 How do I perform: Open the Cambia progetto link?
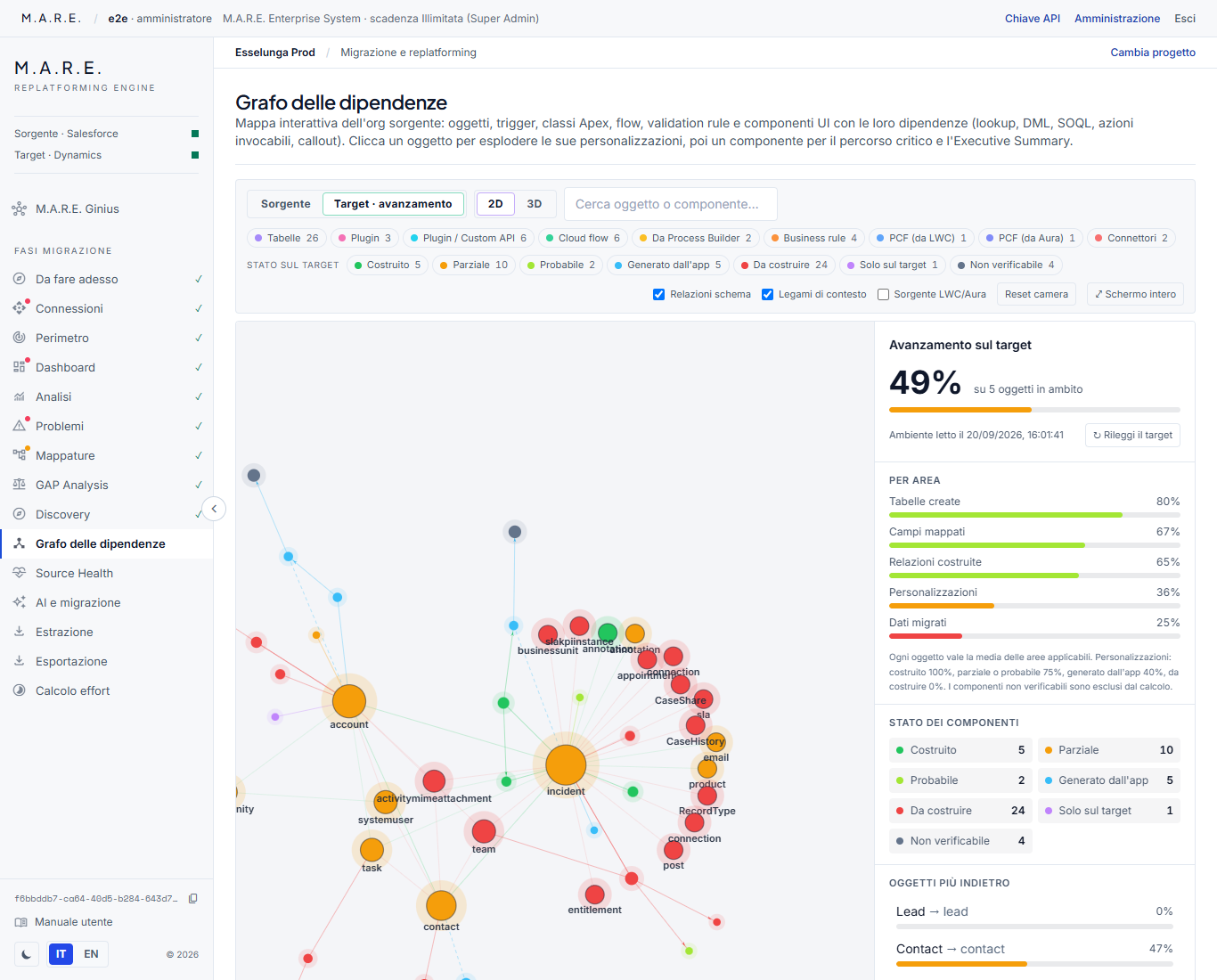pos(1153,53)
